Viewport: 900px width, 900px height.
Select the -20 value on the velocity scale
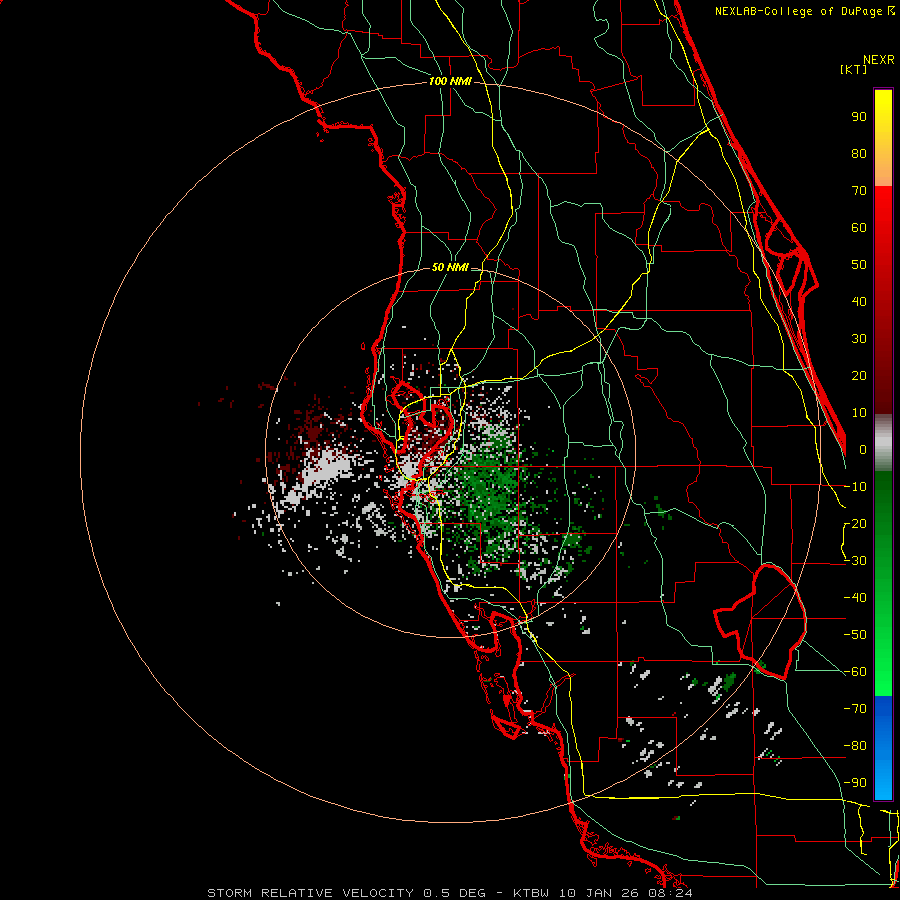coord(855,524)
